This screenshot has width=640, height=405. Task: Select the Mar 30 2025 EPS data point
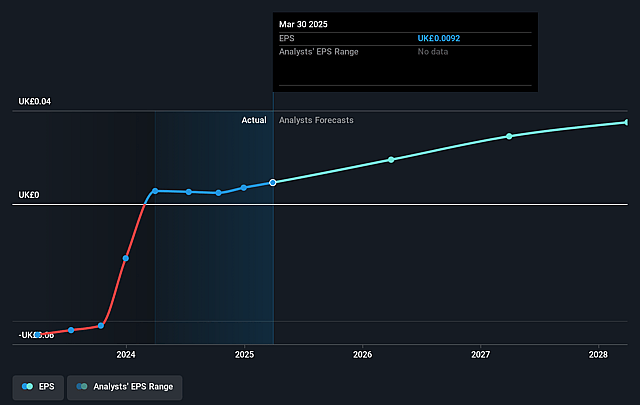pyautogui.click(x=273, y=182)
